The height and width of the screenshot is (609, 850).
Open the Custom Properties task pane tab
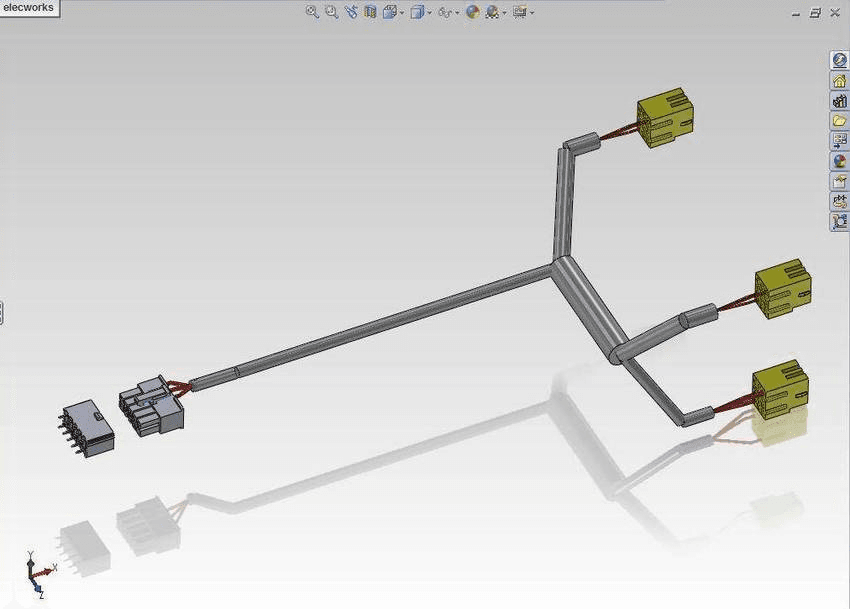pyautogui.click(x=839, y=180)
